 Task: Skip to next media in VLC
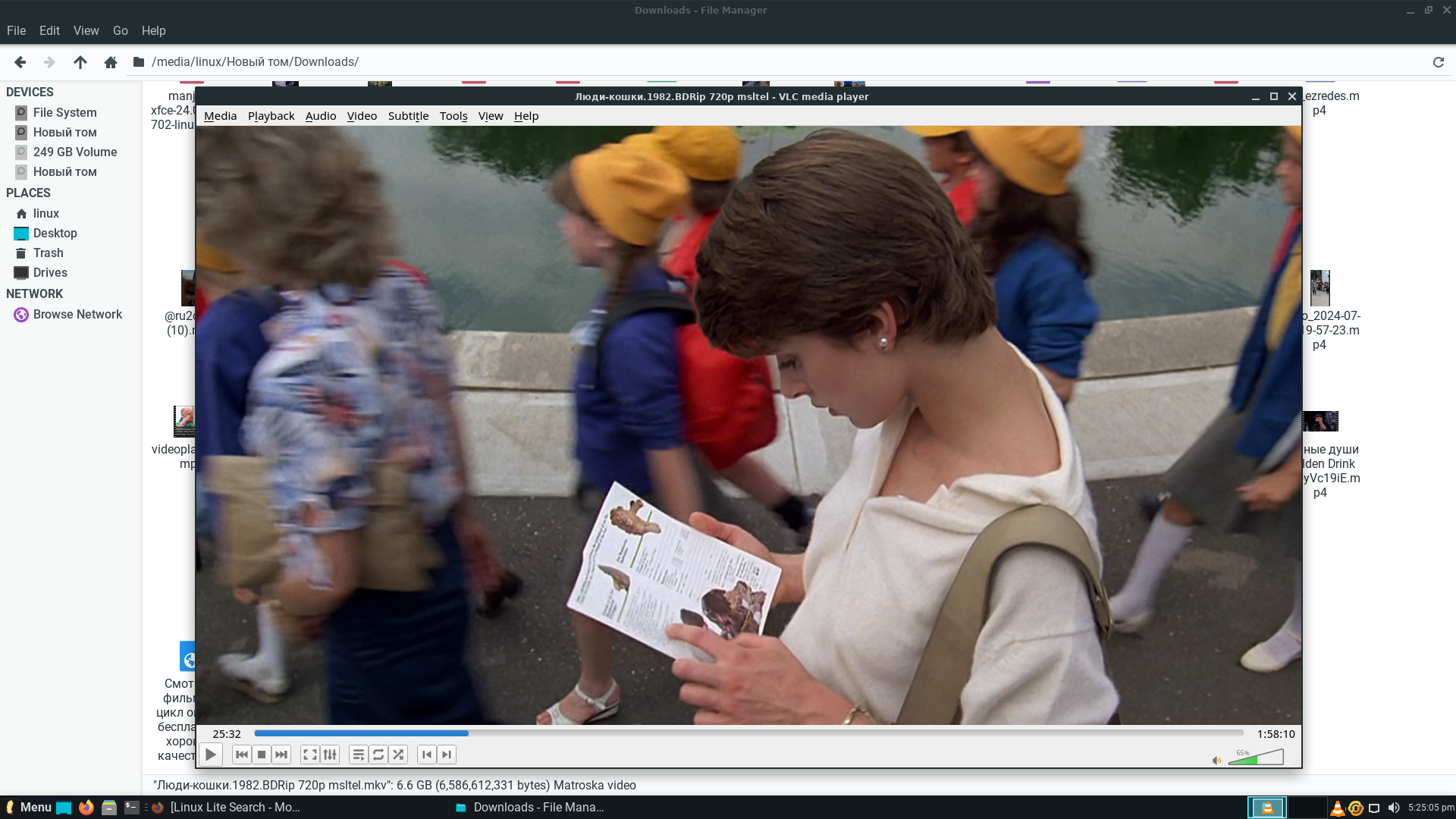coord(281,755)
